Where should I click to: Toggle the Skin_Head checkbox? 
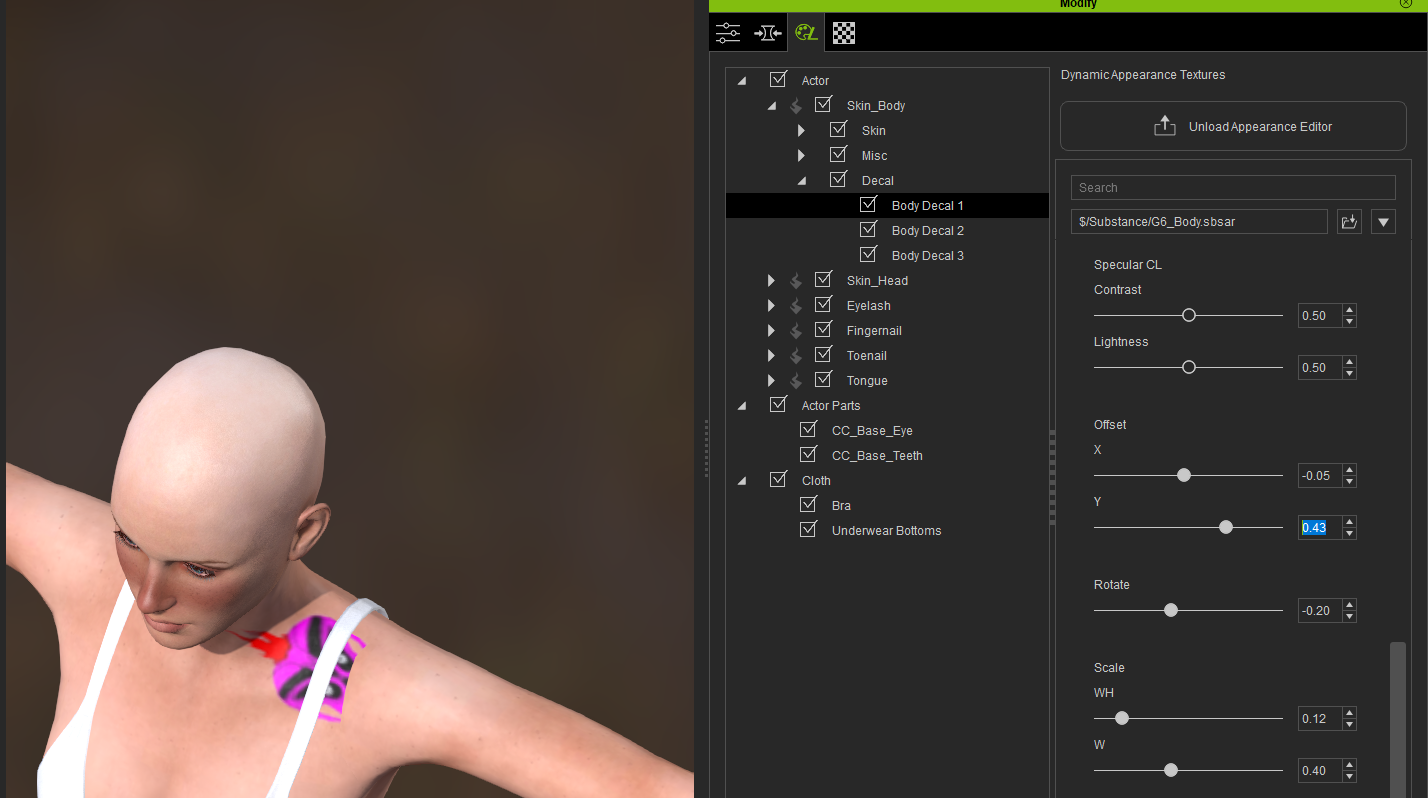coord(823,279)
